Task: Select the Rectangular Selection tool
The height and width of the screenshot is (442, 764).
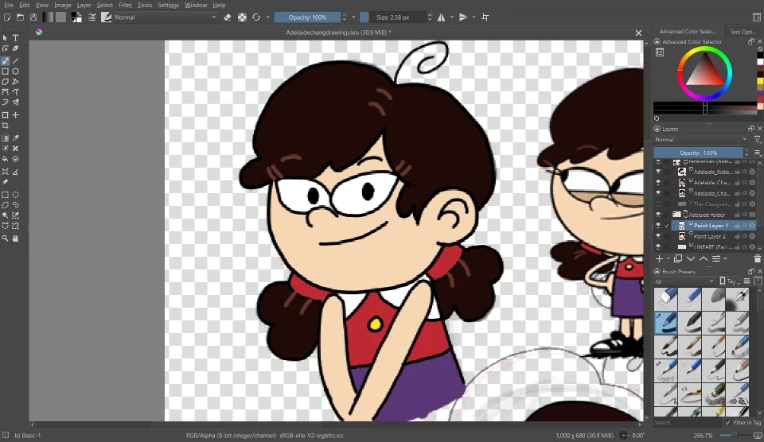Action: (5, 194)
